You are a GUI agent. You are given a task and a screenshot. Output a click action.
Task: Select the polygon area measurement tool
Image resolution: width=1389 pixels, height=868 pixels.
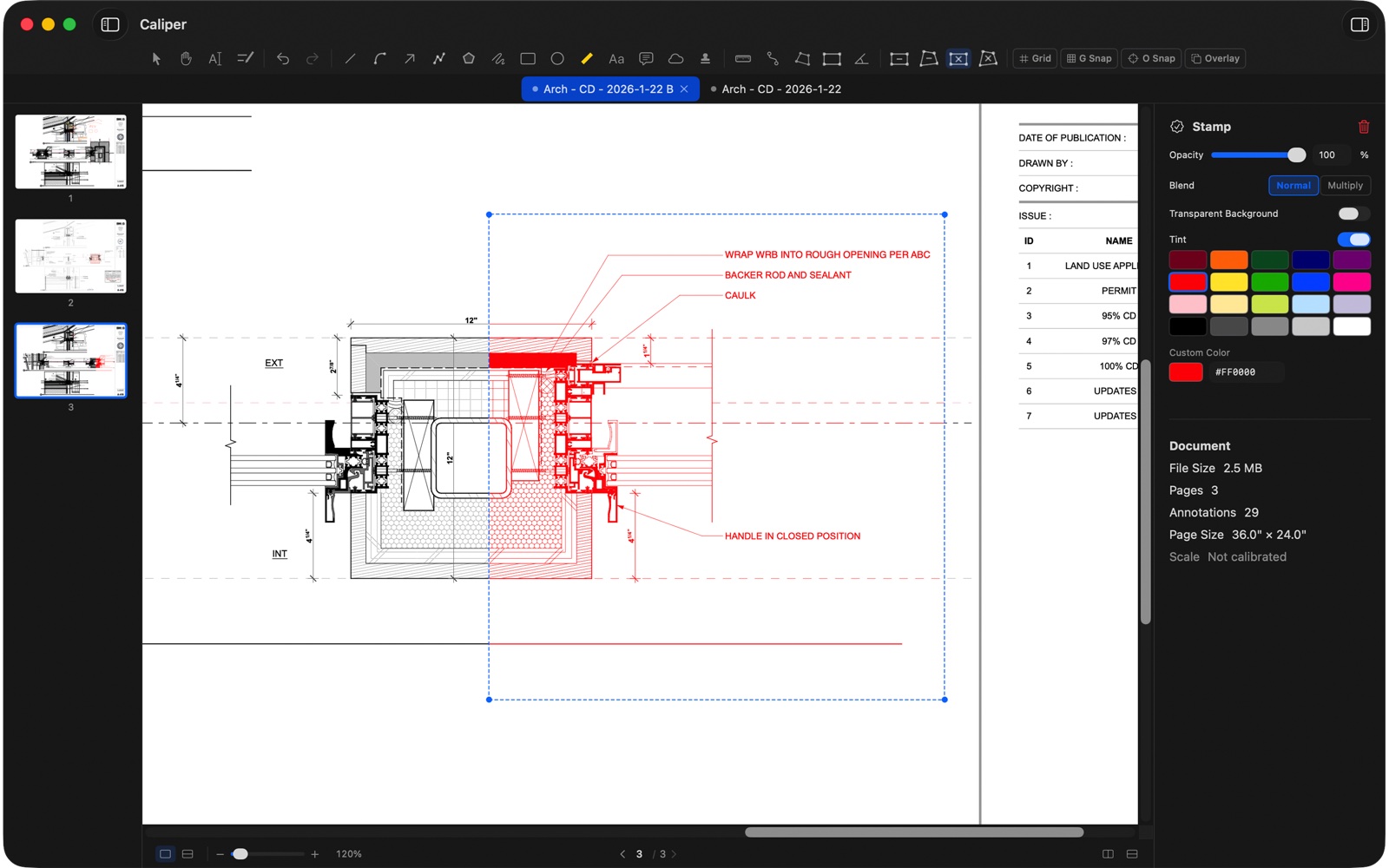[802, 59]
